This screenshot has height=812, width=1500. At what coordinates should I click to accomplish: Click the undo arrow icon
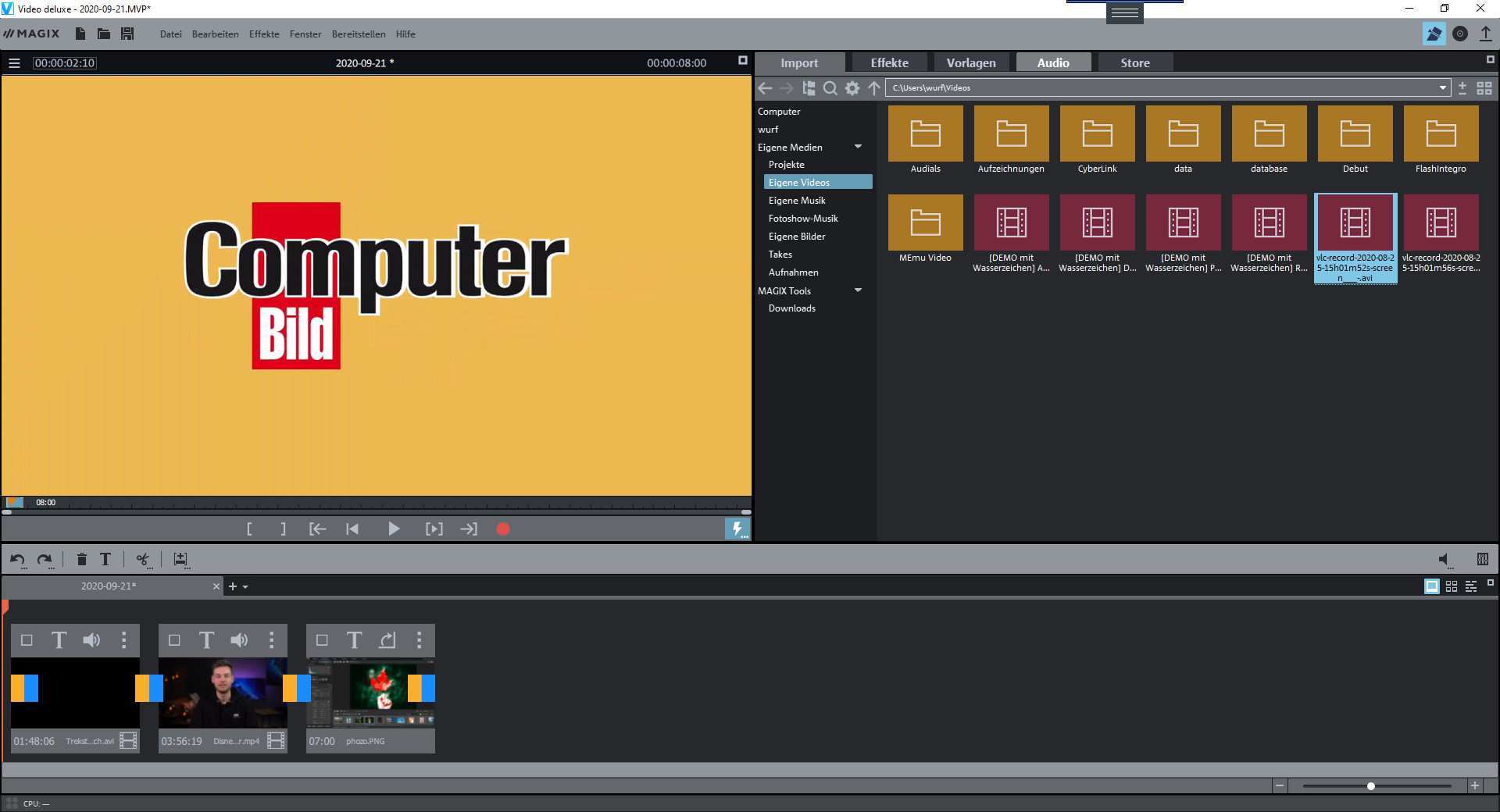click(17, 559)
